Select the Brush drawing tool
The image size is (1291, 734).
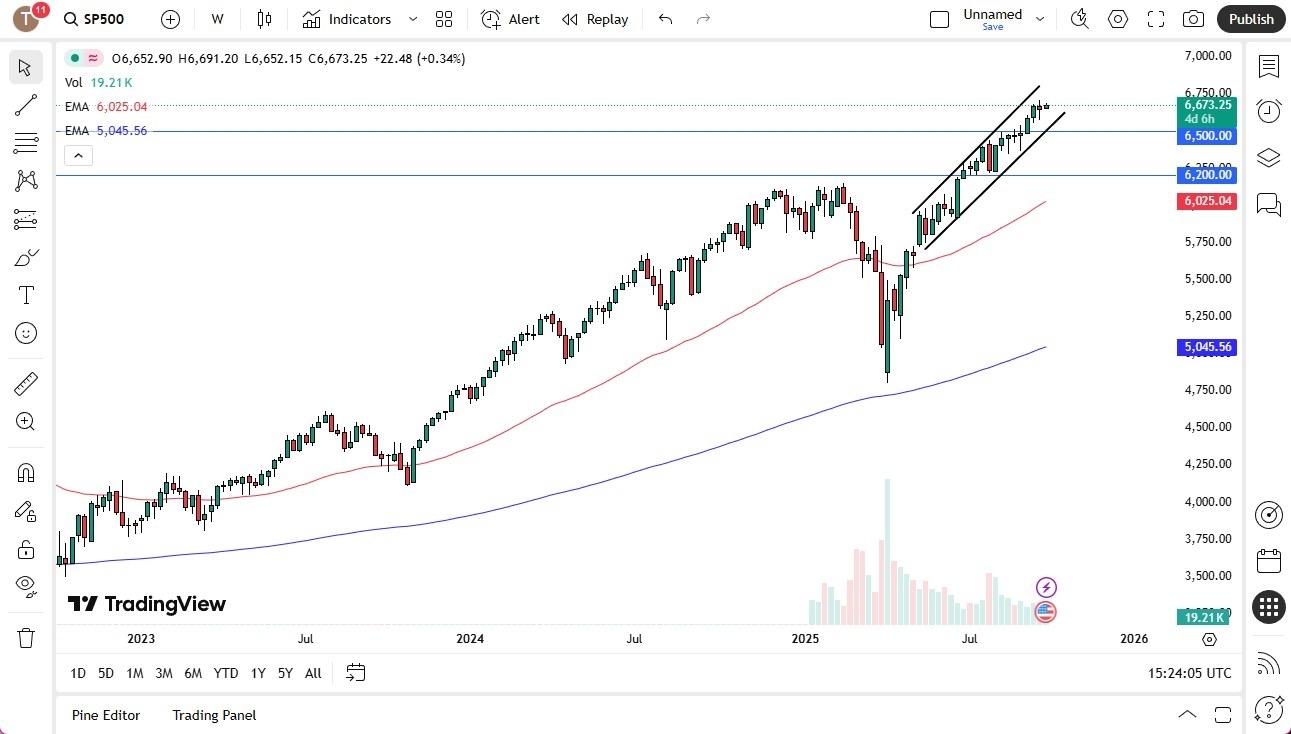[x=25, y=256]
